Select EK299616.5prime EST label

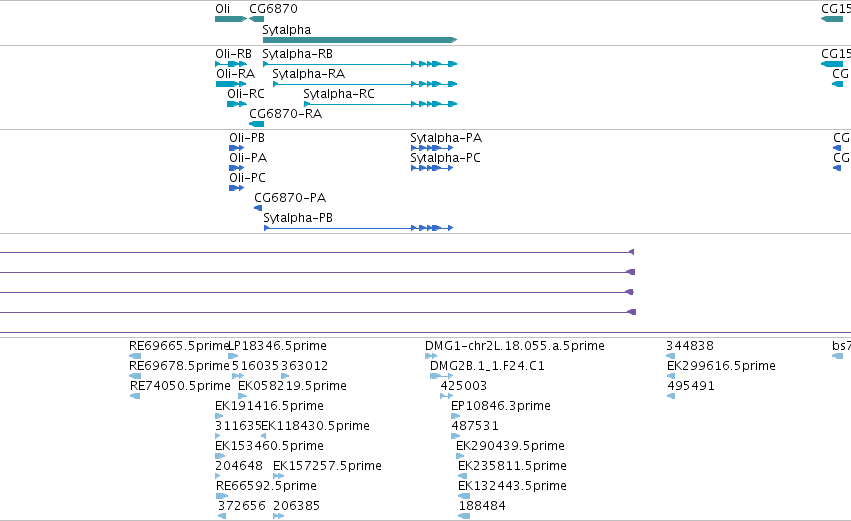tap(721, 366)
